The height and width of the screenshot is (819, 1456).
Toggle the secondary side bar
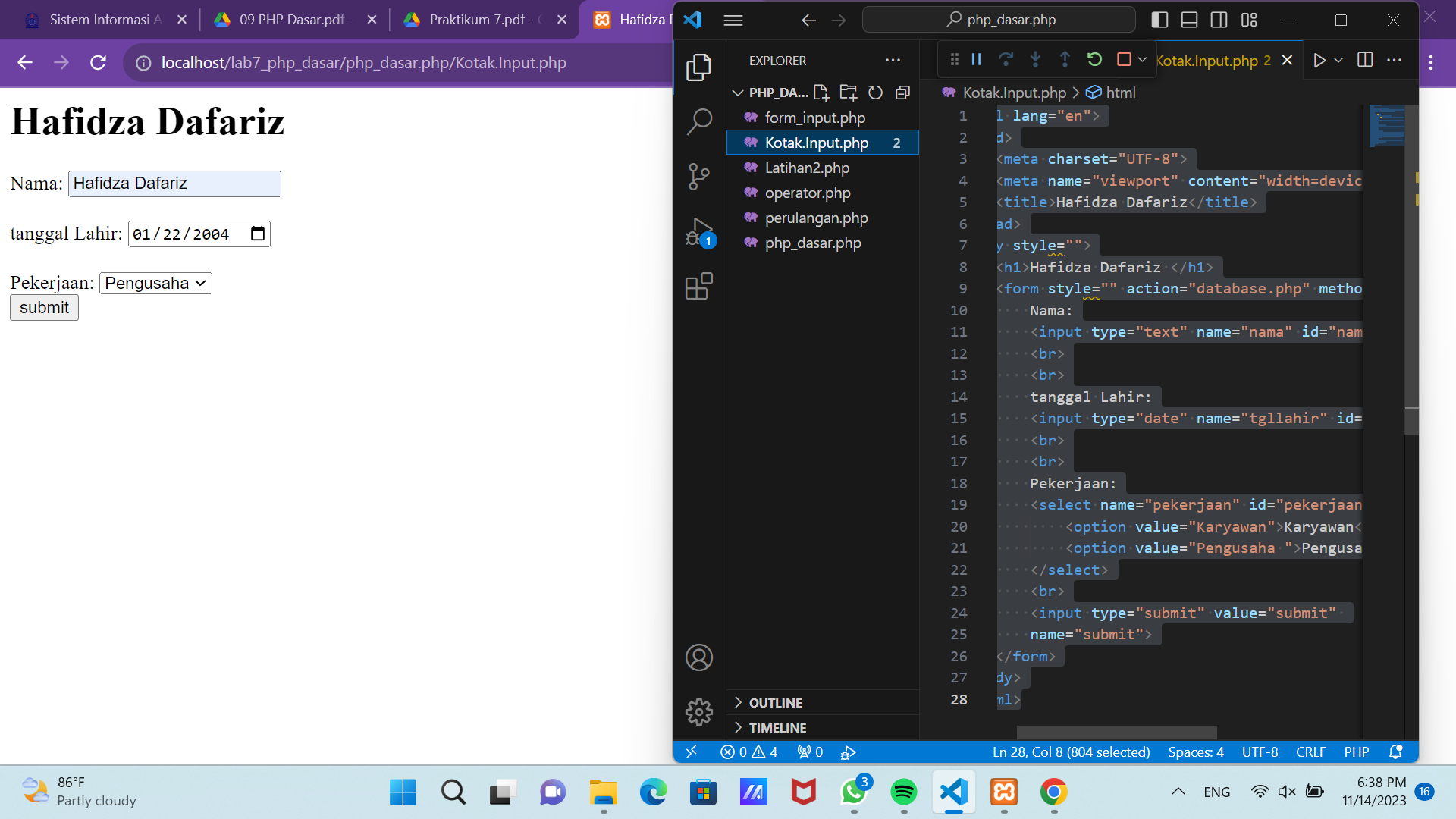click(1219, 20)
